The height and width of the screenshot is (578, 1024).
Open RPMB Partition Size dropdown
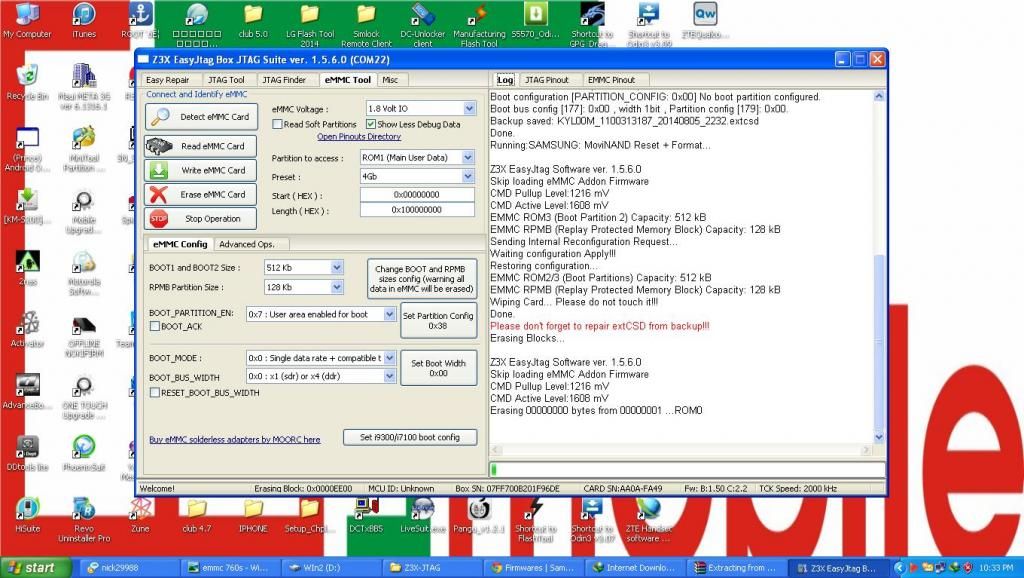336,287
